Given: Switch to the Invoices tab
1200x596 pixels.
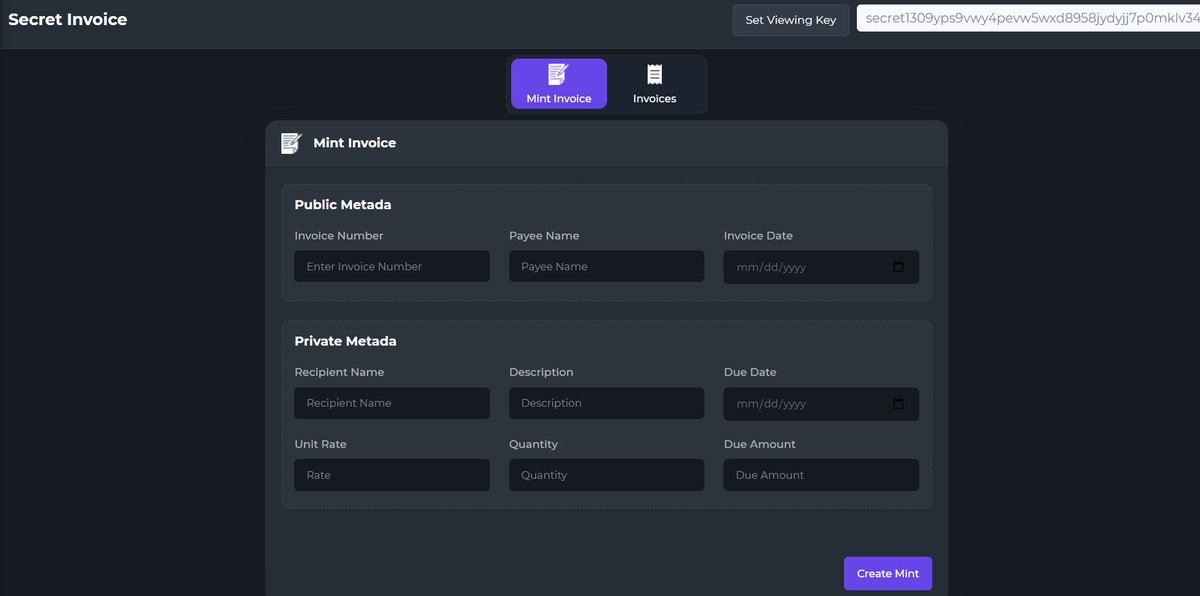Looking at the screenshot, I should [654, 83].
